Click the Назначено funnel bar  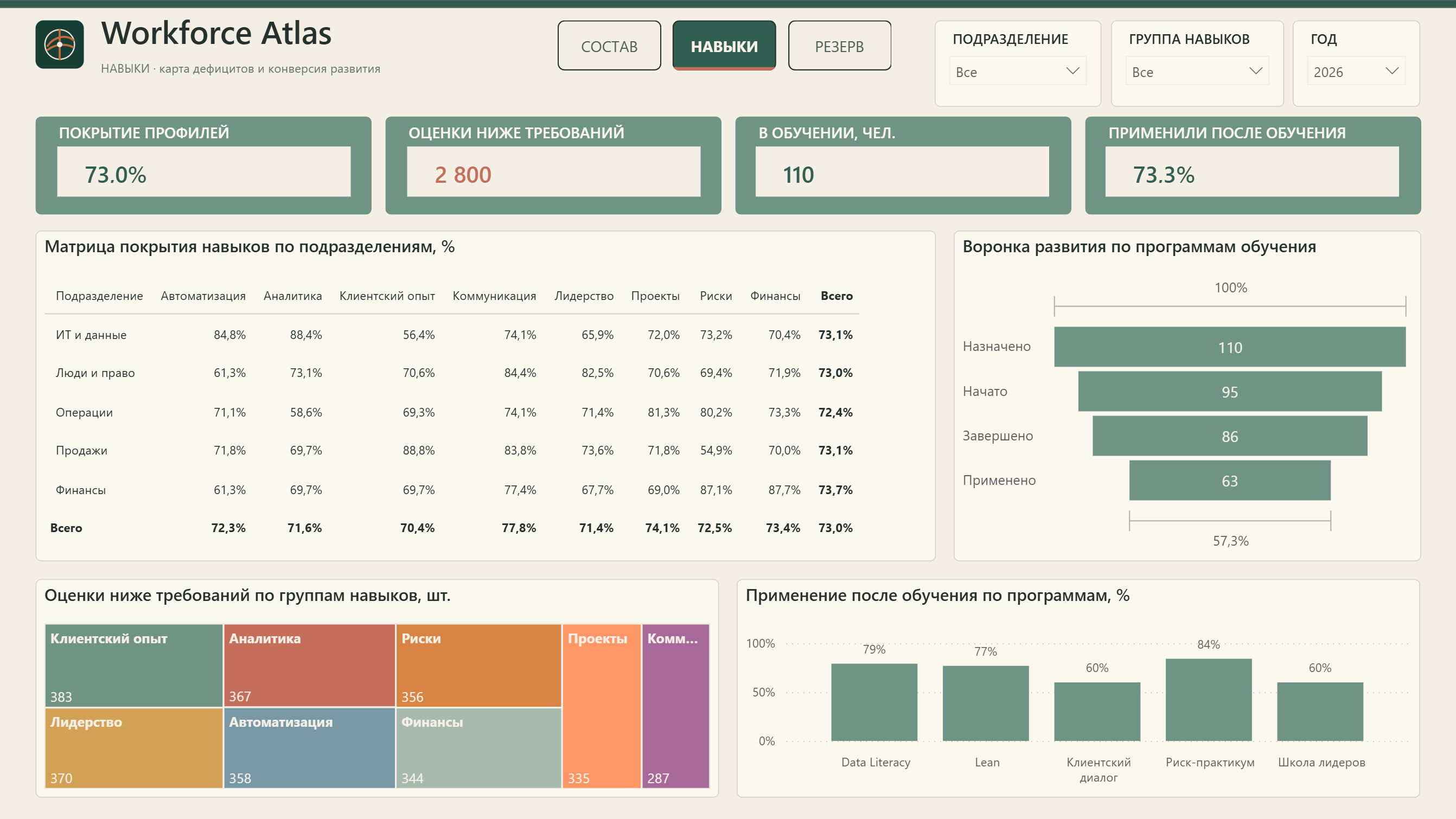(x=1229, y=347)
